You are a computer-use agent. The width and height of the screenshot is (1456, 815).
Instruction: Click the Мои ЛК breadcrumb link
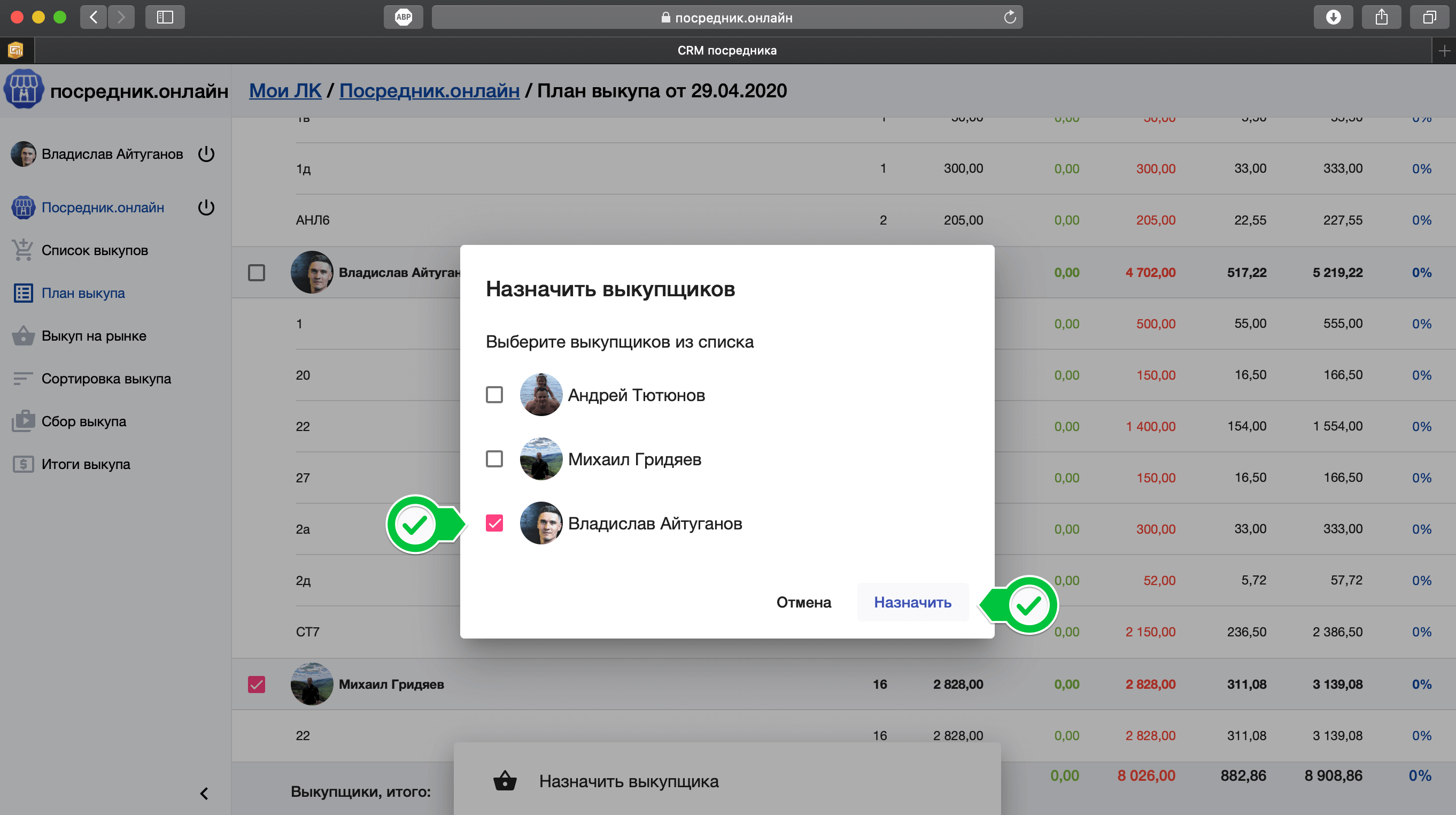[285, 90]
